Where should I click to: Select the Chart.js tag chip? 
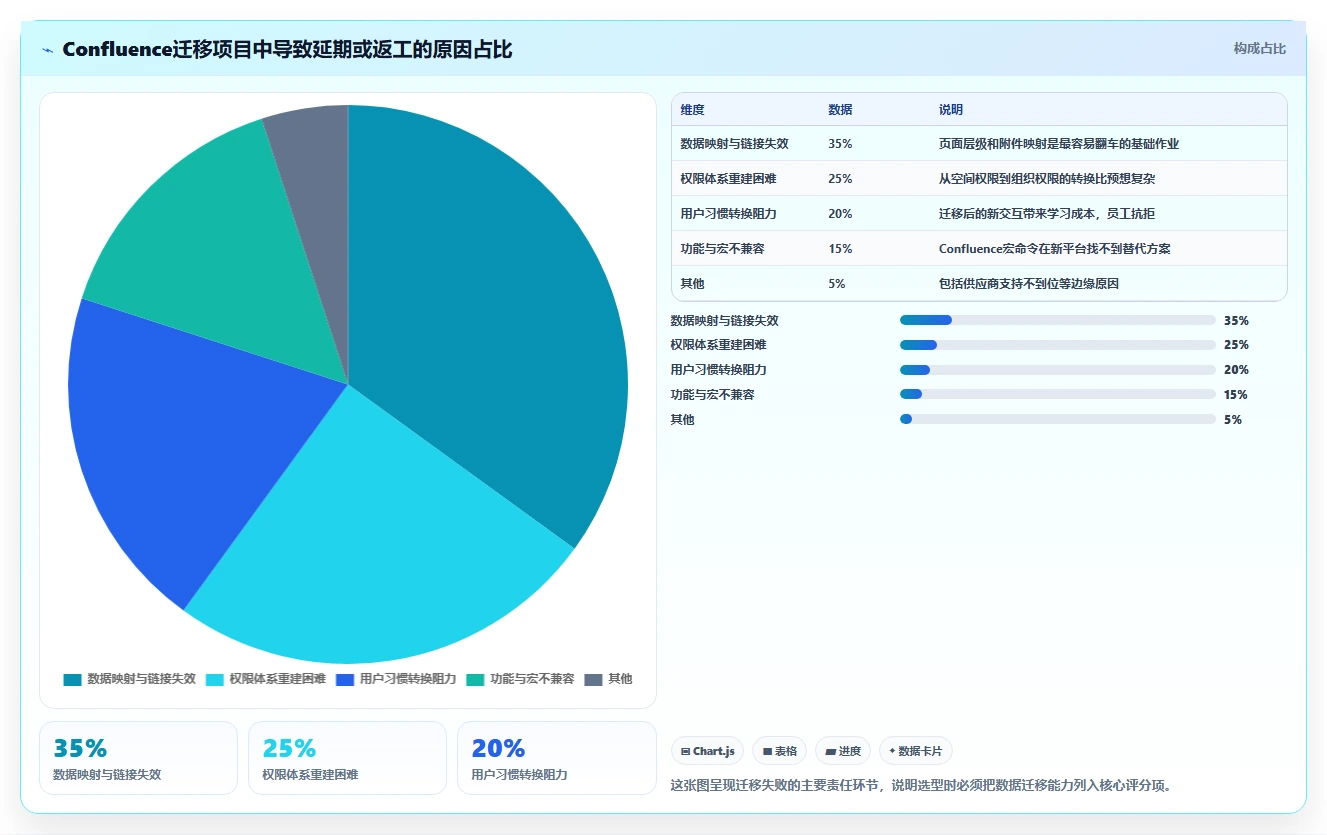[x=707, y=751]
